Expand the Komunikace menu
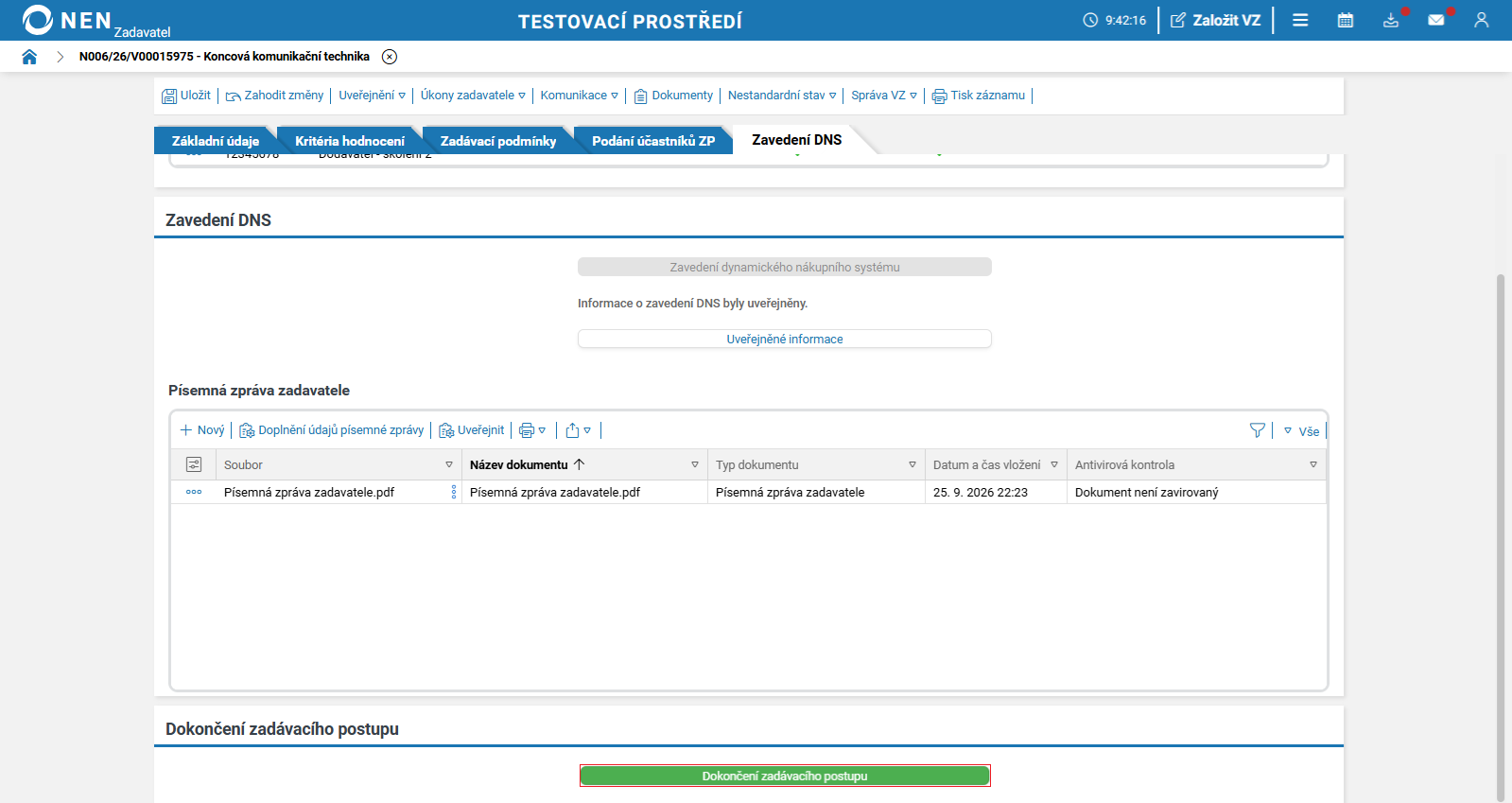The width and height of the screenshot is (1512, 803). tap(580, 96)
